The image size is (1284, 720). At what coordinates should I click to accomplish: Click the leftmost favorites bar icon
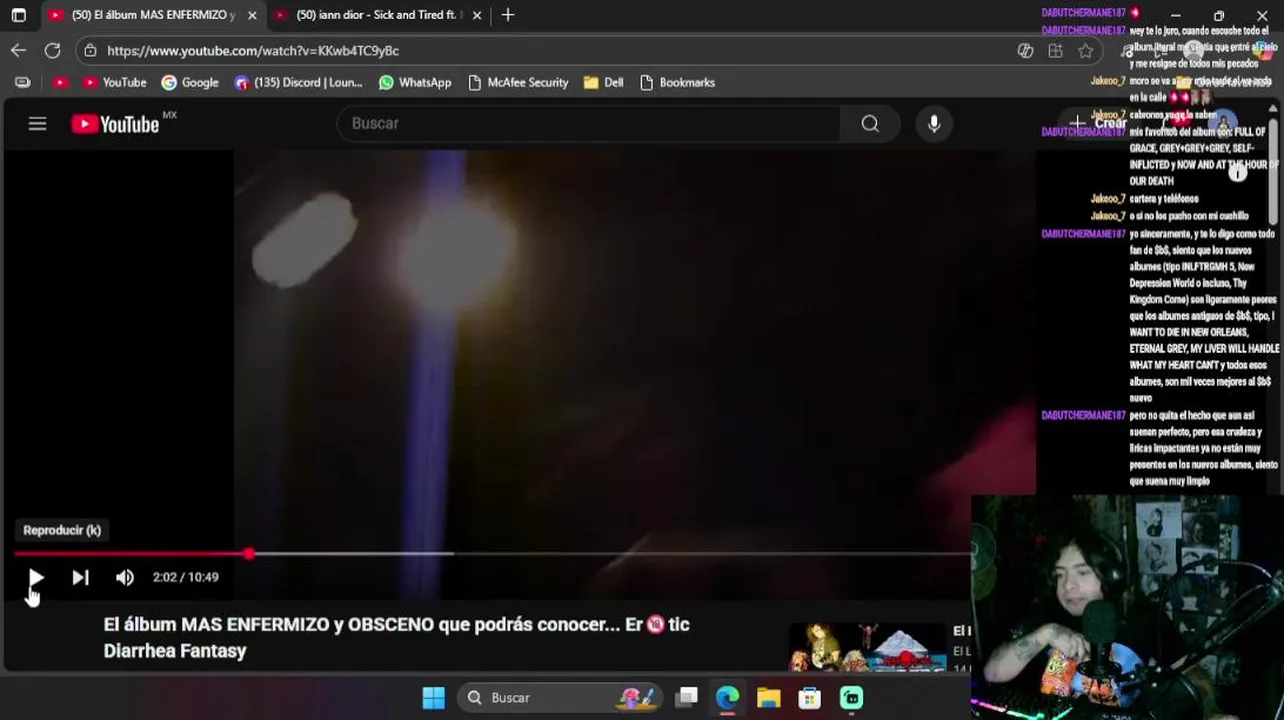coord(23,82)
